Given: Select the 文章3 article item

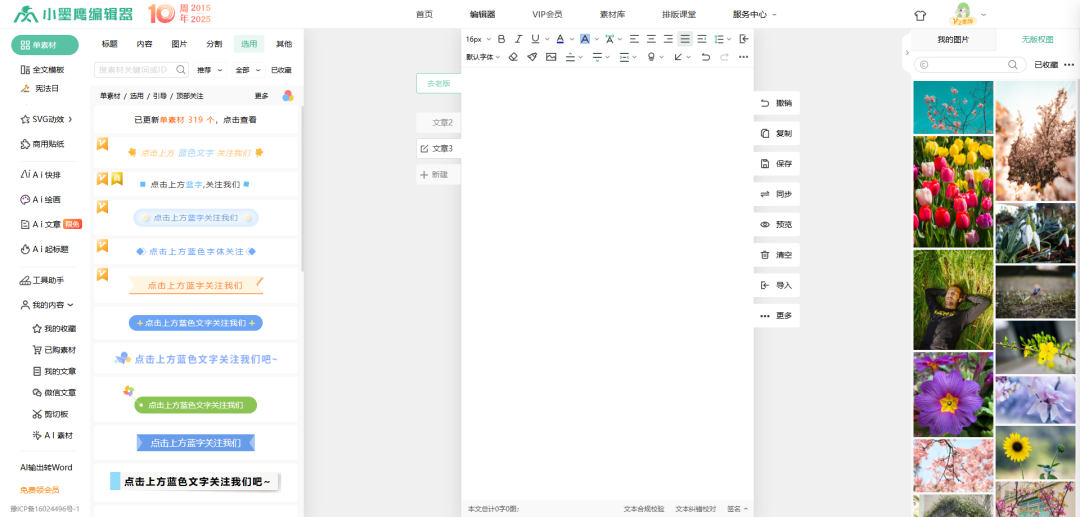Looking at the screenshot, I should point(439,148).
